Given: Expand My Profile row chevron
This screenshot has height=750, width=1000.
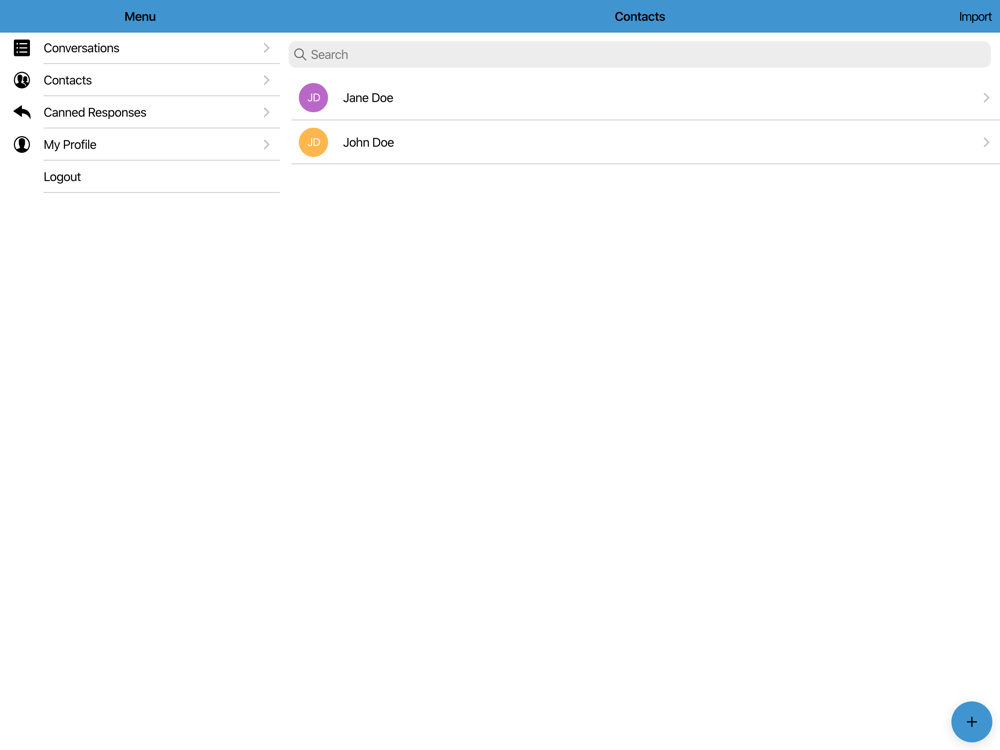Looking at the screenshot, I should point(267,144).
